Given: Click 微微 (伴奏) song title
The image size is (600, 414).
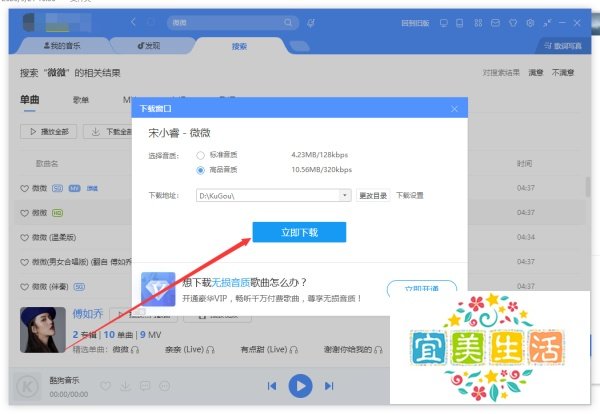Looking at the screenshot, I should 50,287.
